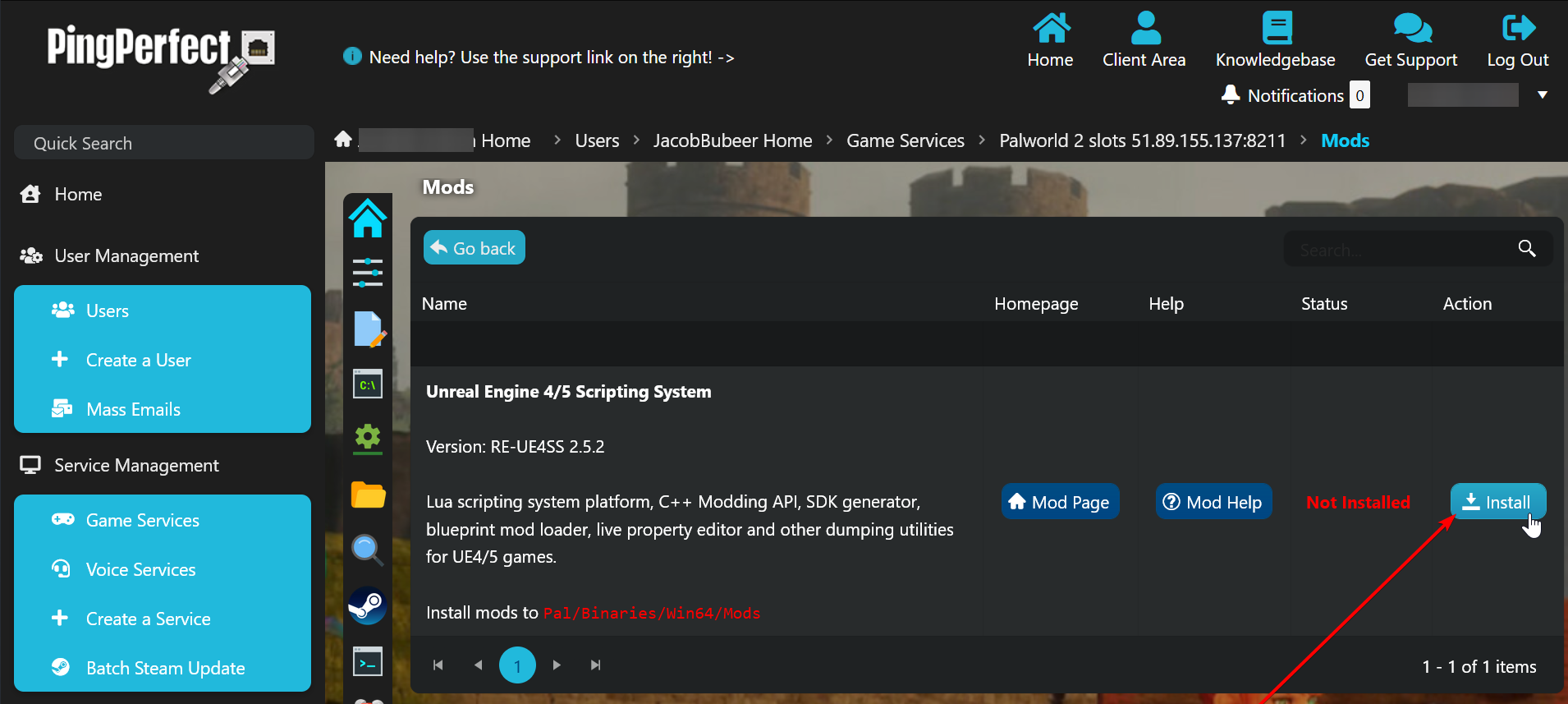The image size is (1568, 704).
Task: Open the sliders configuration icon in vertical toolbar
Action: pyautogui.click(x=367, y=272)
